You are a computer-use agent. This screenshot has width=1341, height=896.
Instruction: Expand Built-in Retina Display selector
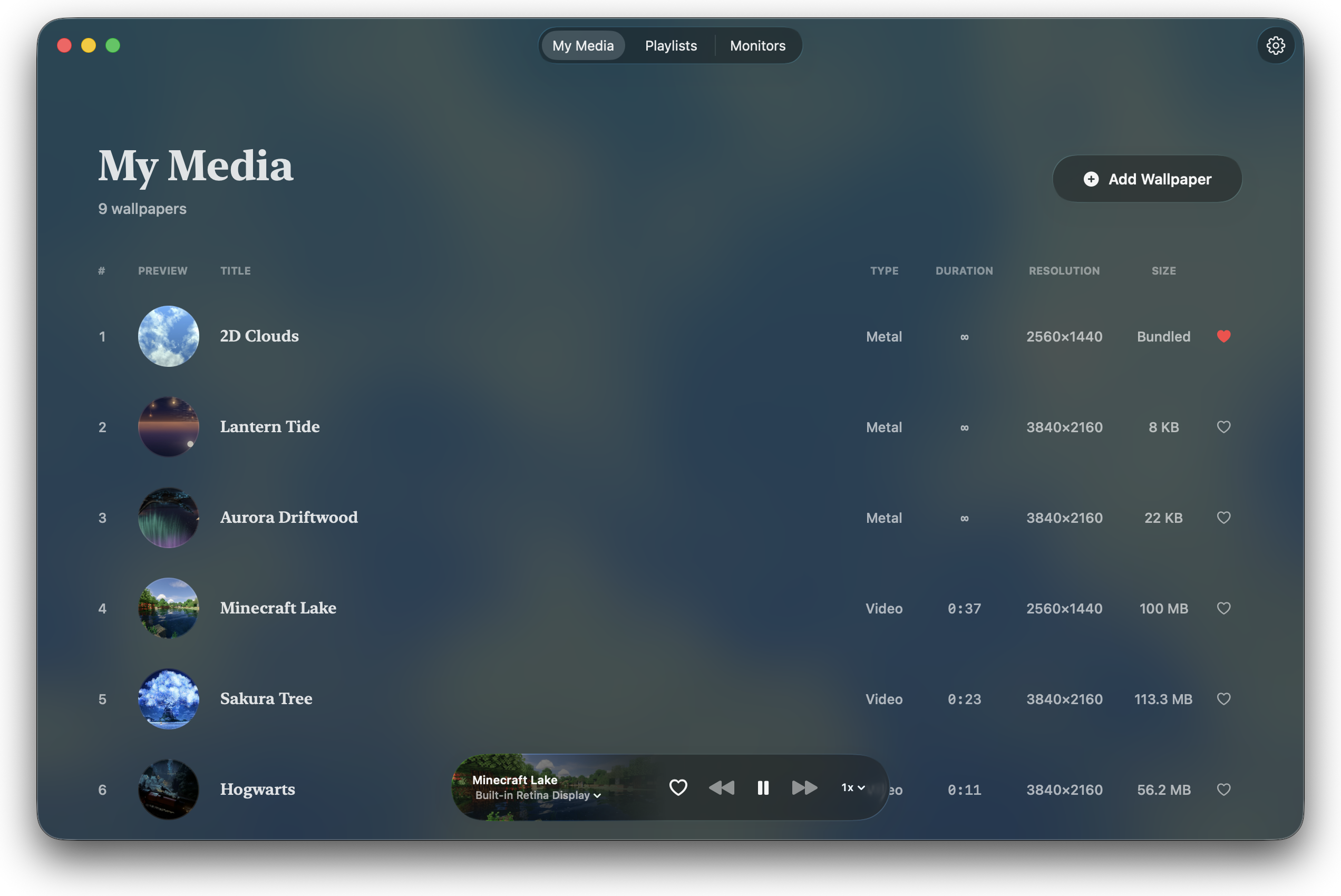[538, 795]
